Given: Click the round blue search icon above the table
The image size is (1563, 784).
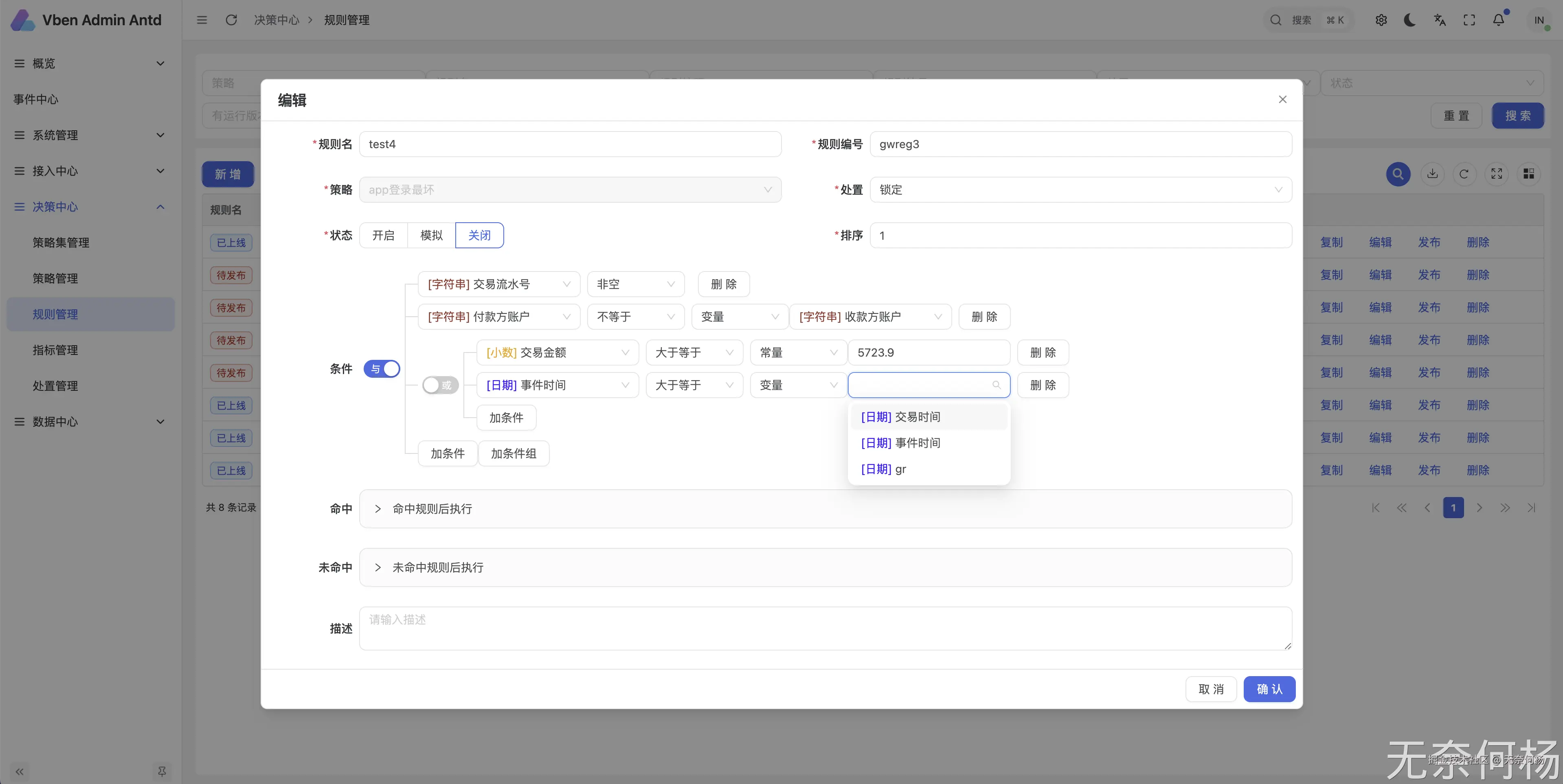Looking at the screenshot, I should click(1398, 174).
